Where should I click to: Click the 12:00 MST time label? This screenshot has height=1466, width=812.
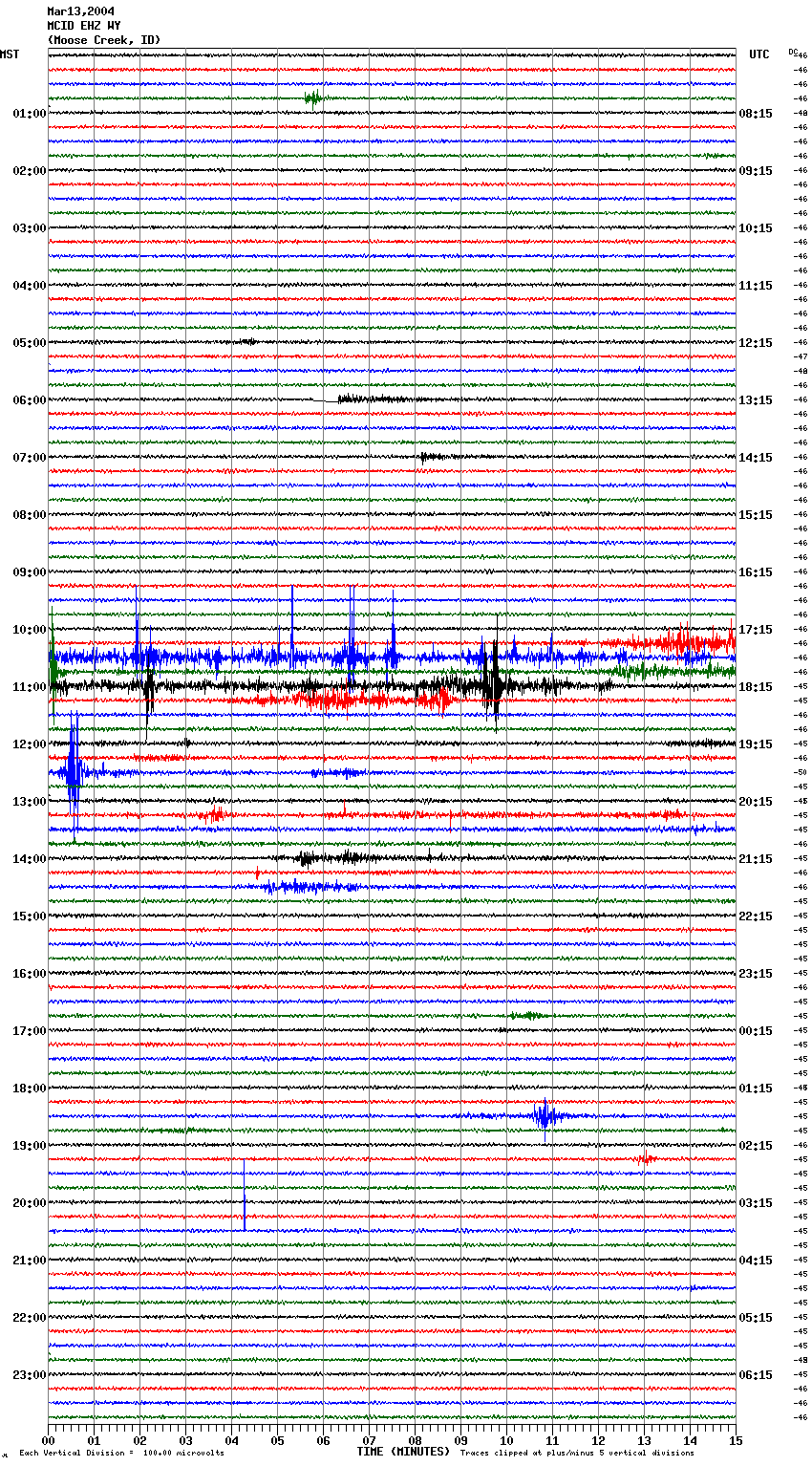tap(30, 744)
